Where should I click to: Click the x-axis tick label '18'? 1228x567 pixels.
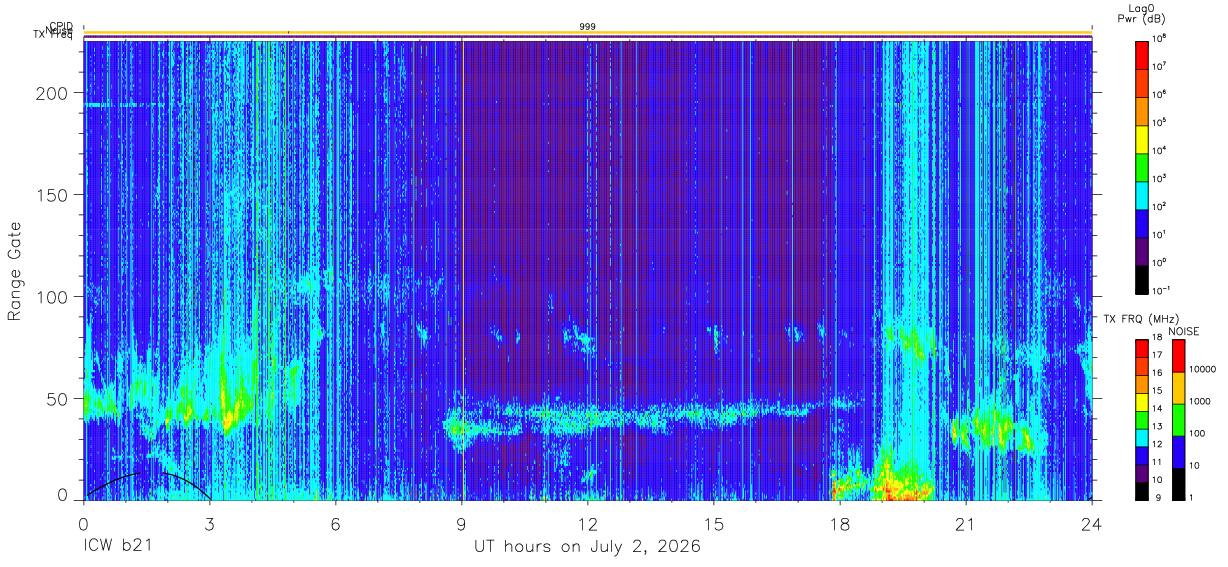click(x=839, y=524)
